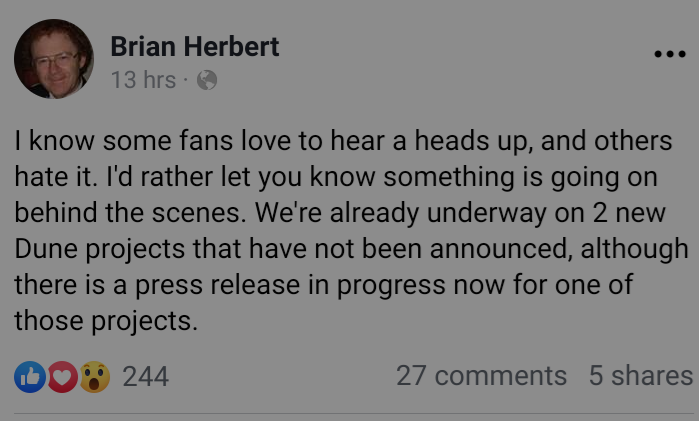Image resolution: width=699 pixels, height=421 pixels.
Task: Open the Brian Herbert profile name link
Action: (x=194, y=46)
